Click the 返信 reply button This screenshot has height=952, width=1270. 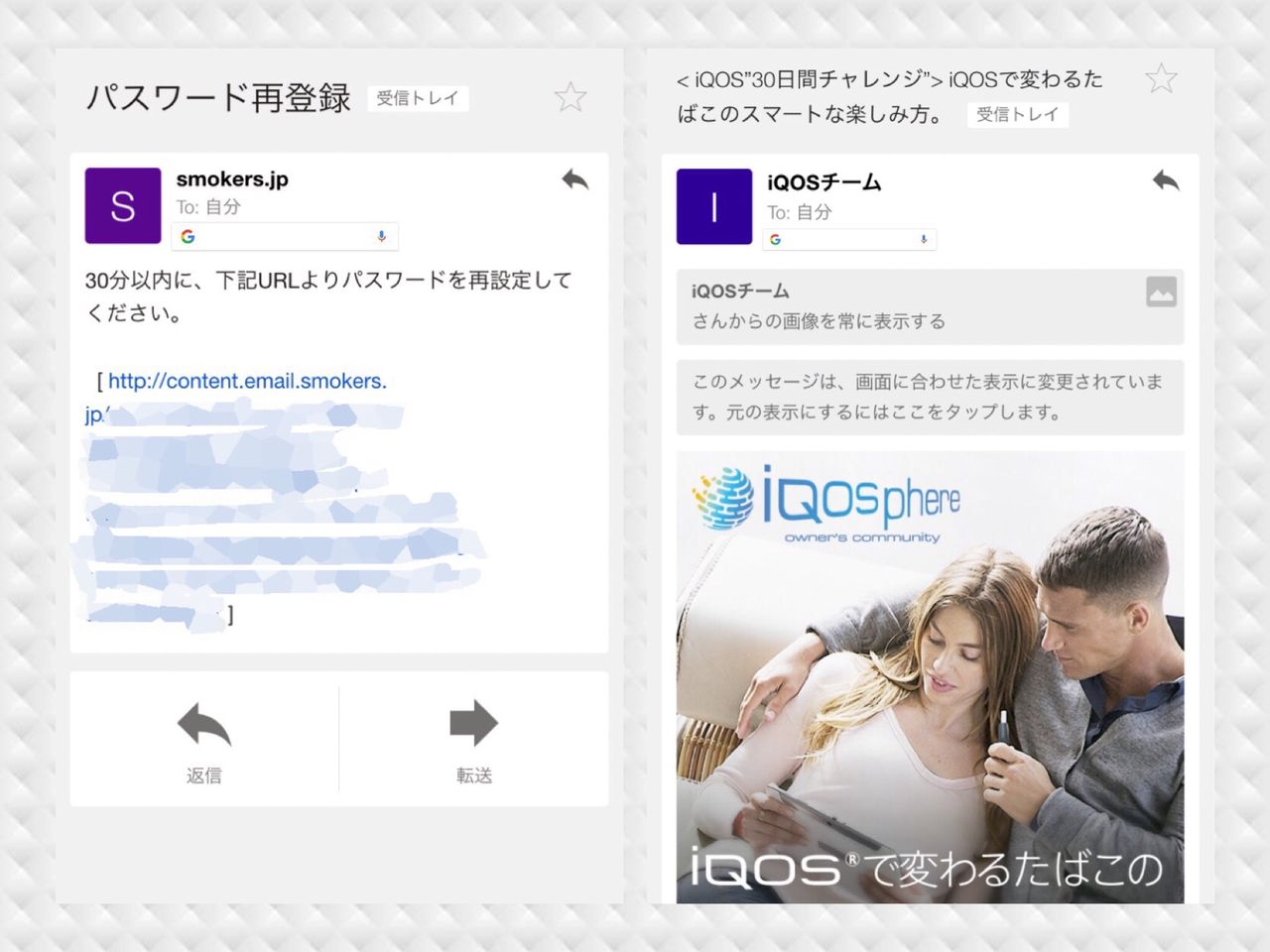[x=204, y=741]
